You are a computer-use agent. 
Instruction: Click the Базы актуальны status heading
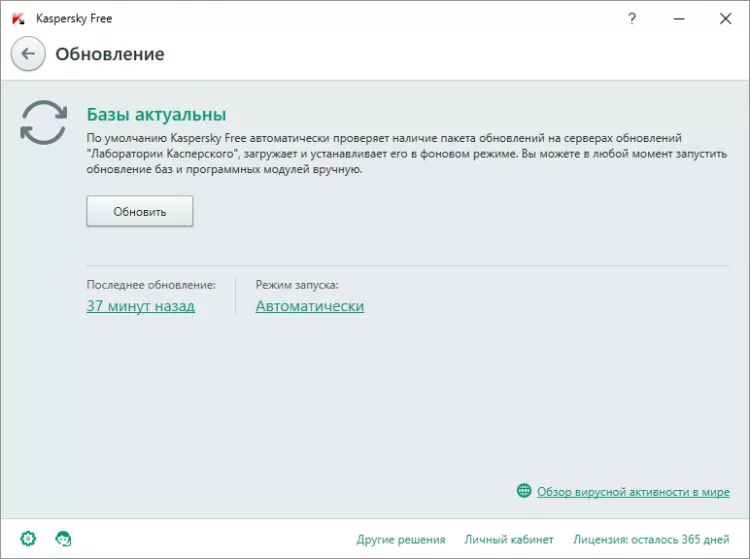pyautogui.click(x=156, y=114)
